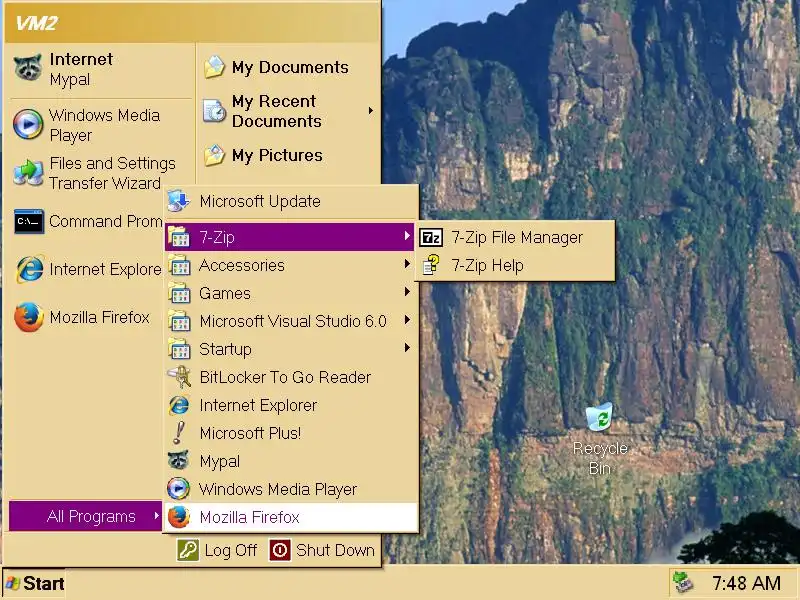Click the Microsoft Plus! exclamation icon
Screen dimensions: 800x600
tap(179, 433)
